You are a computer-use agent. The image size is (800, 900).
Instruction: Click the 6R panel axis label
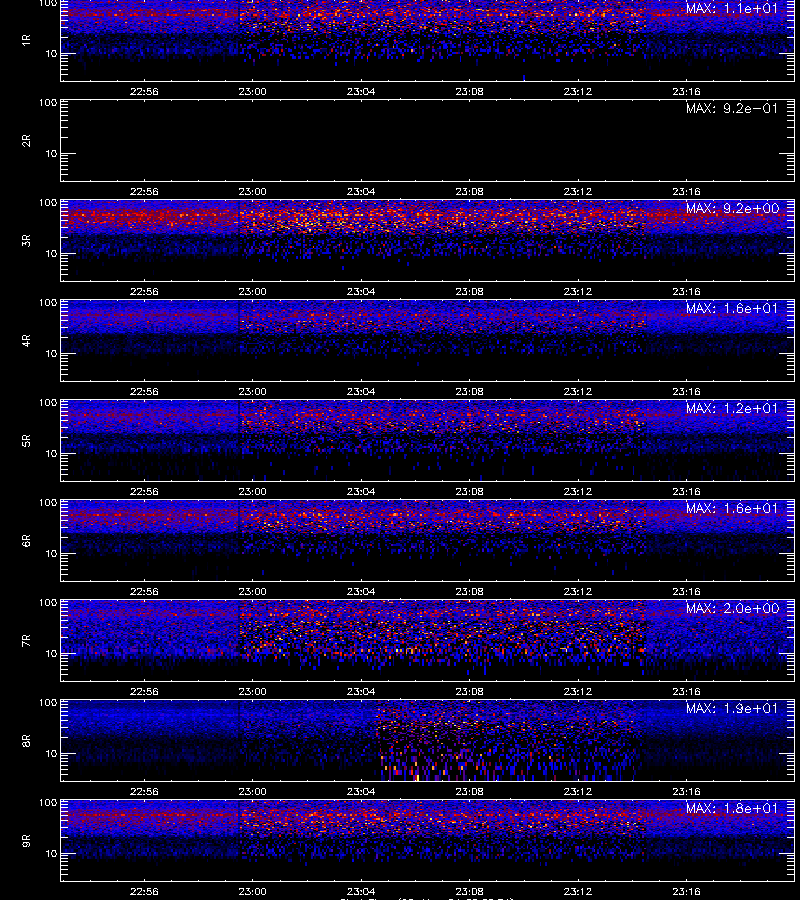tap(26, 541)
